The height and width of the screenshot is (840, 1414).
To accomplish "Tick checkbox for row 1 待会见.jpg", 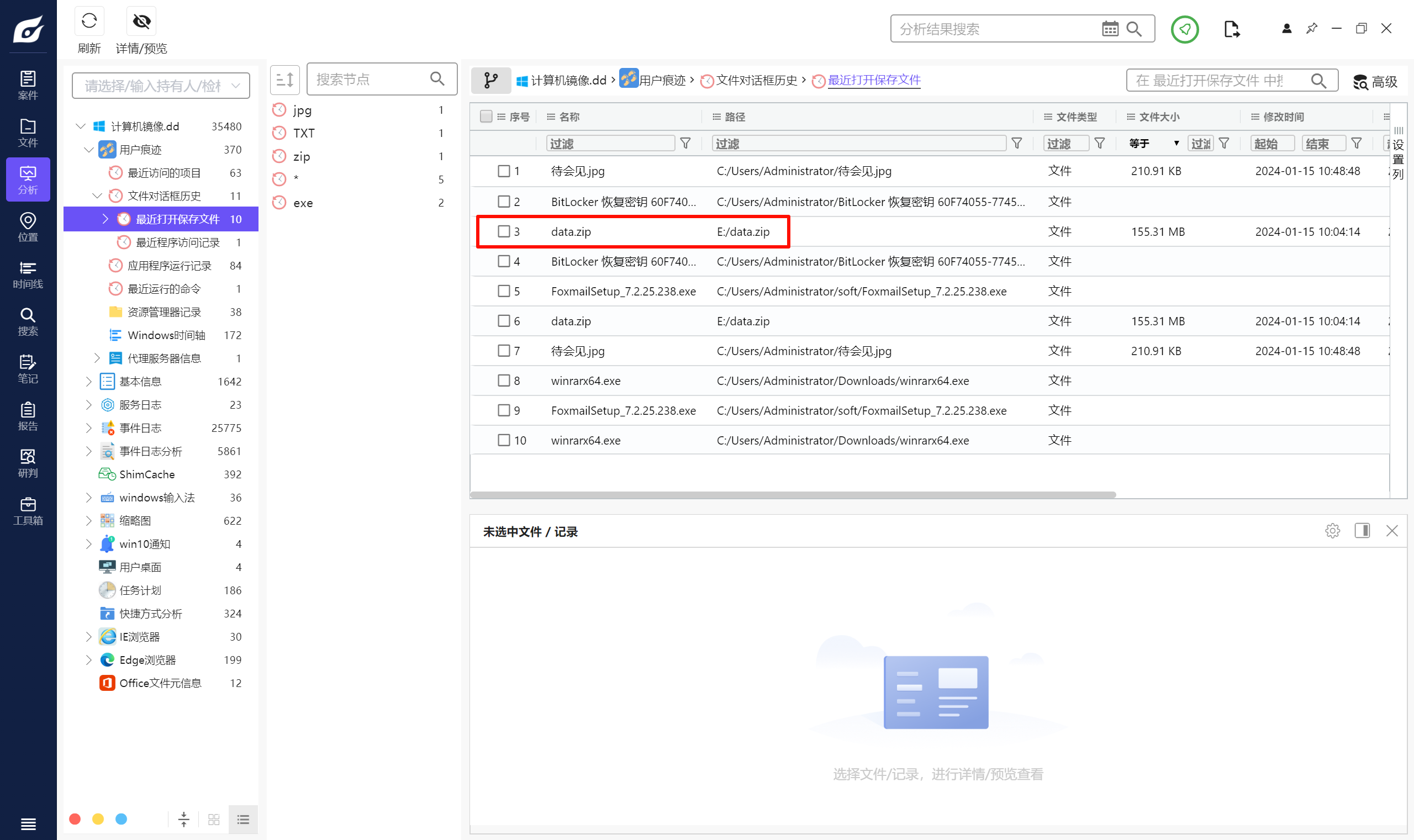I will click(504, 171).
